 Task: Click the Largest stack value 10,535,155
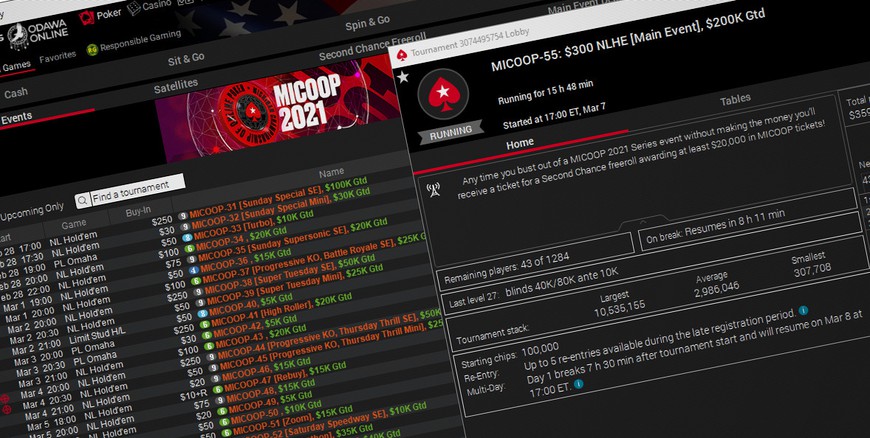619,311
